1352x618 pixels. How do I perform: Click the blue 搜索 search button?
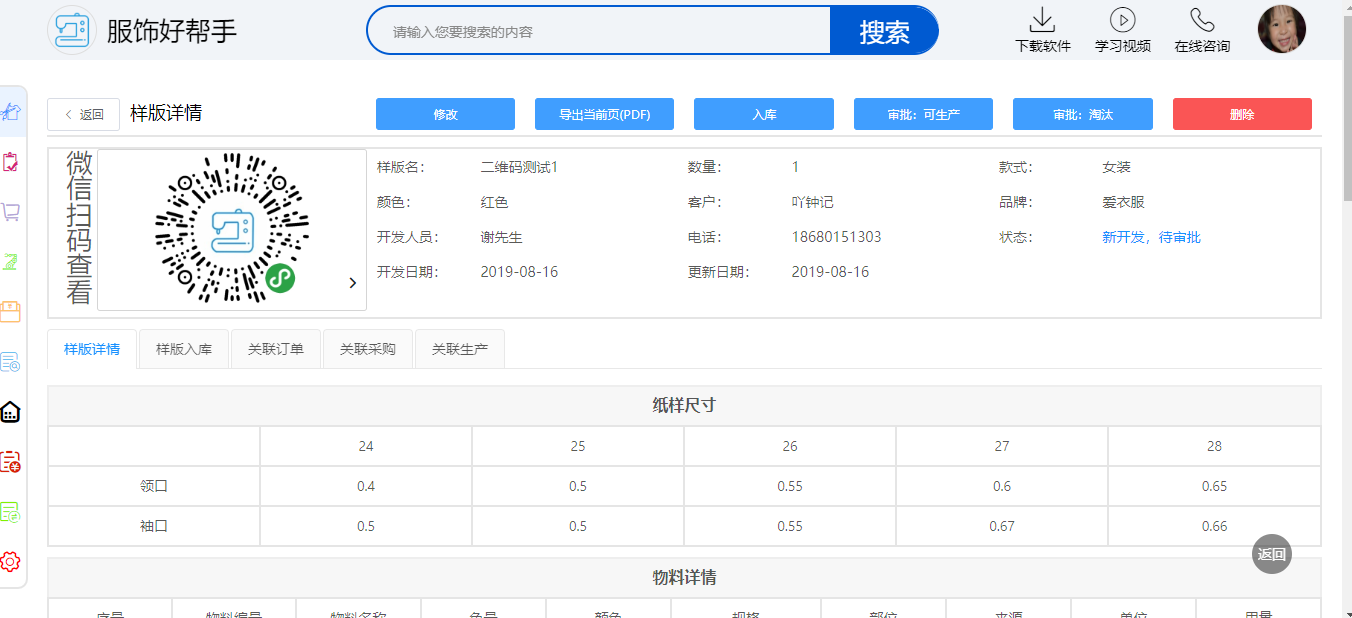point(884,31)
